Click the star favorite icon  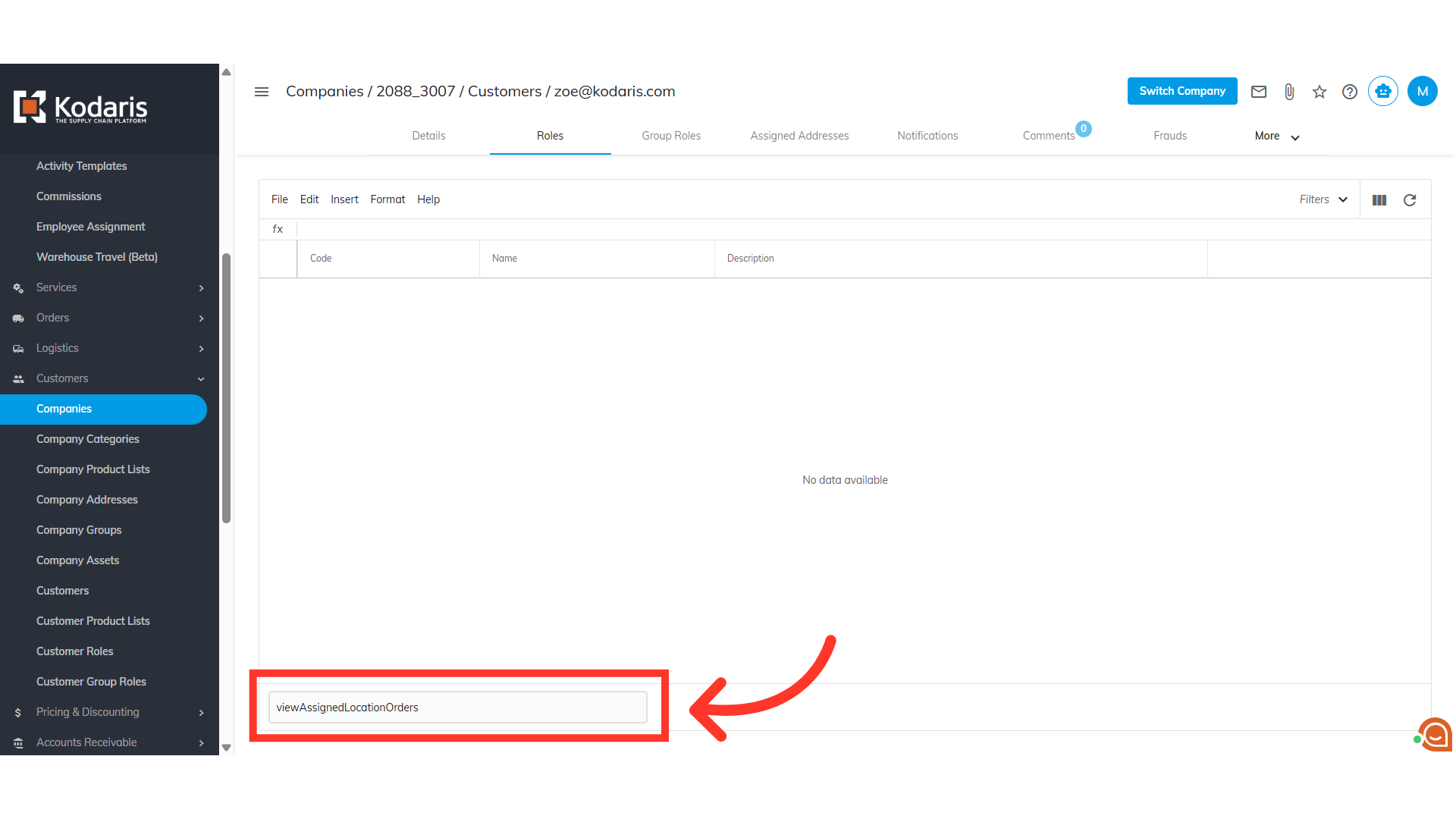click(1319, 92)
